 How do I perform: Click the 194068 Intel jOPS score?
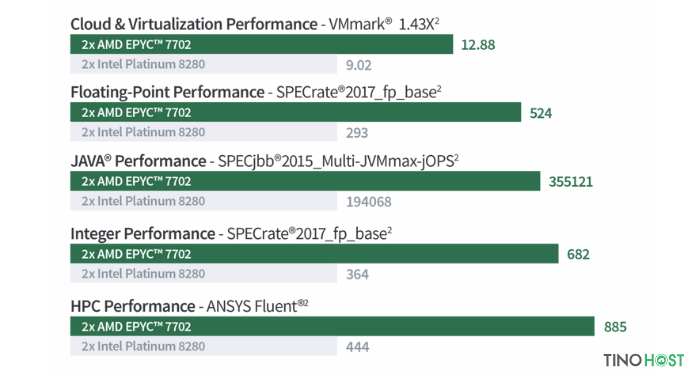click(369, 202)
